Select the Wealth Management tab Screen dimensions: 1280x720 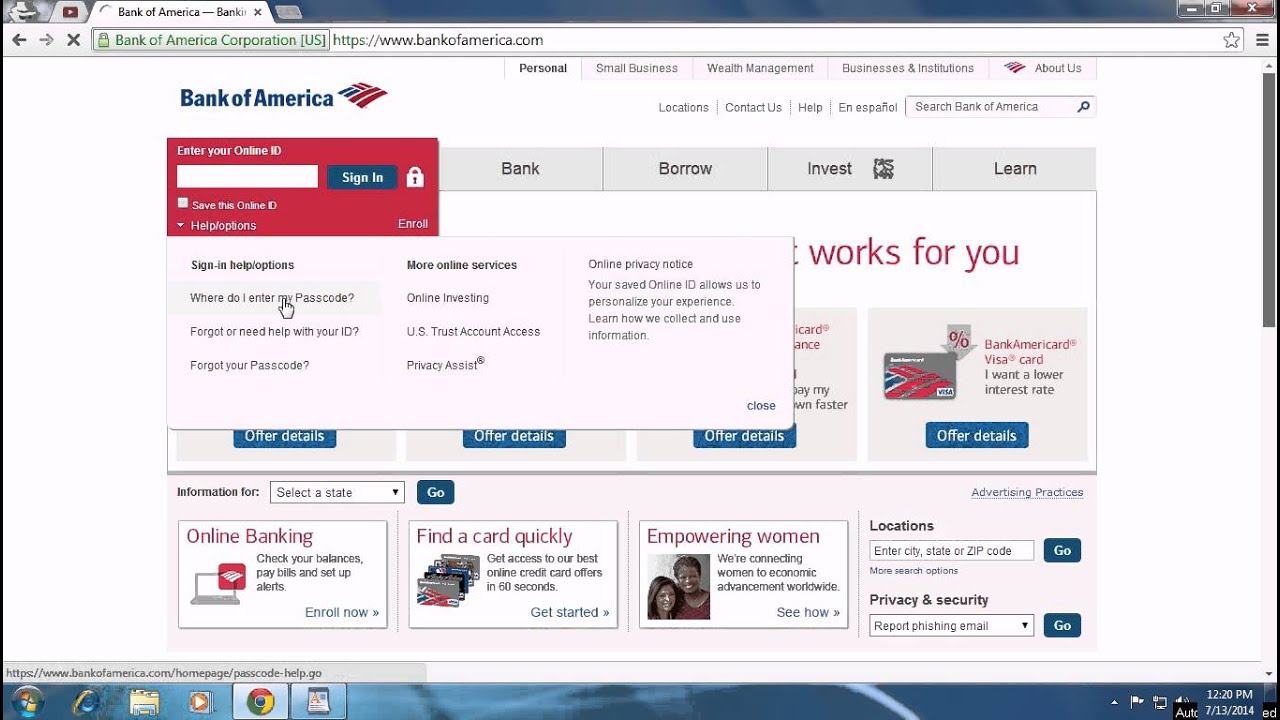[760, 68]
